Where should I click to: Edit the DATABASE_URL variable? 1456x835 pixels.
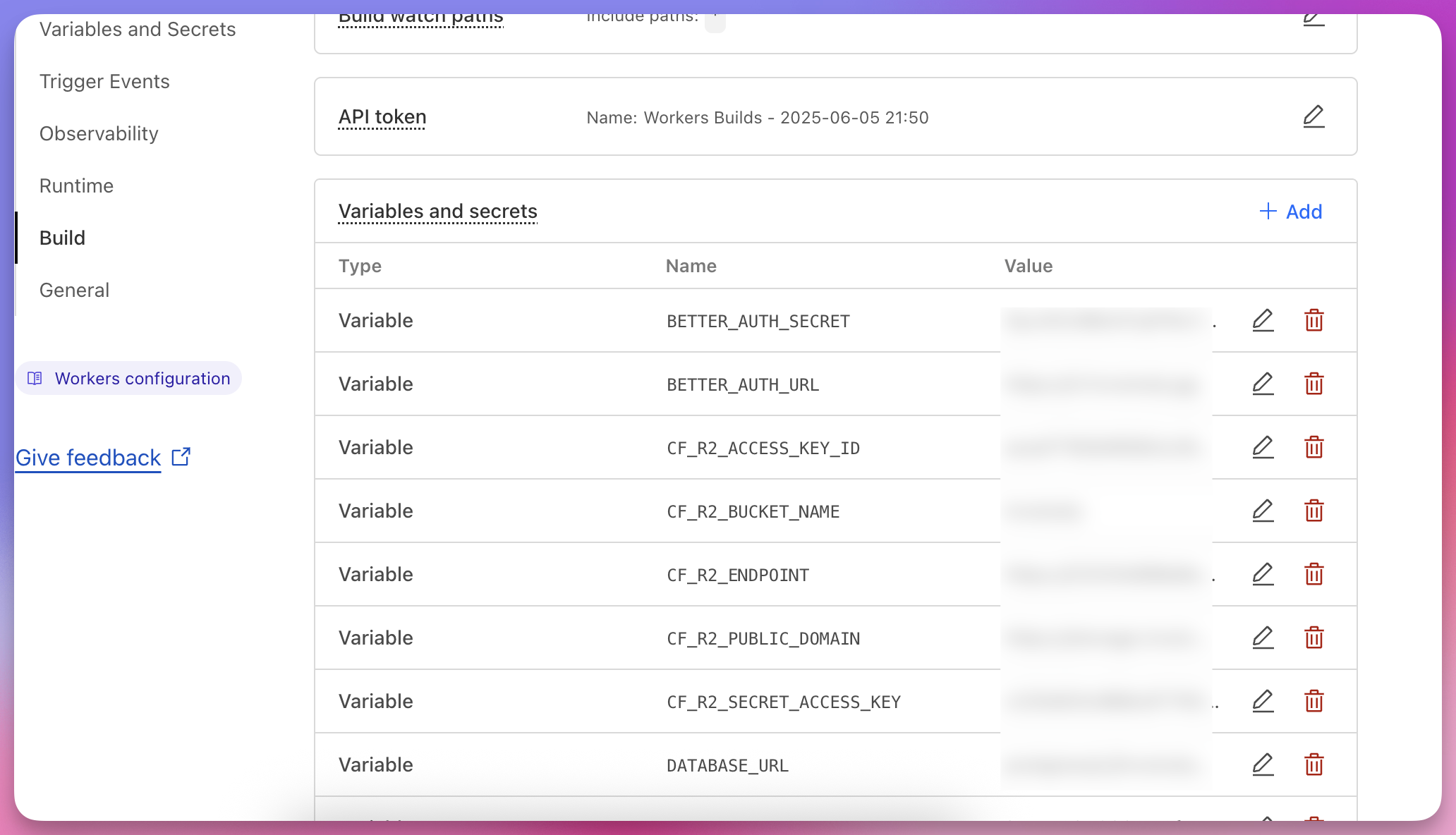(1263, 764)
